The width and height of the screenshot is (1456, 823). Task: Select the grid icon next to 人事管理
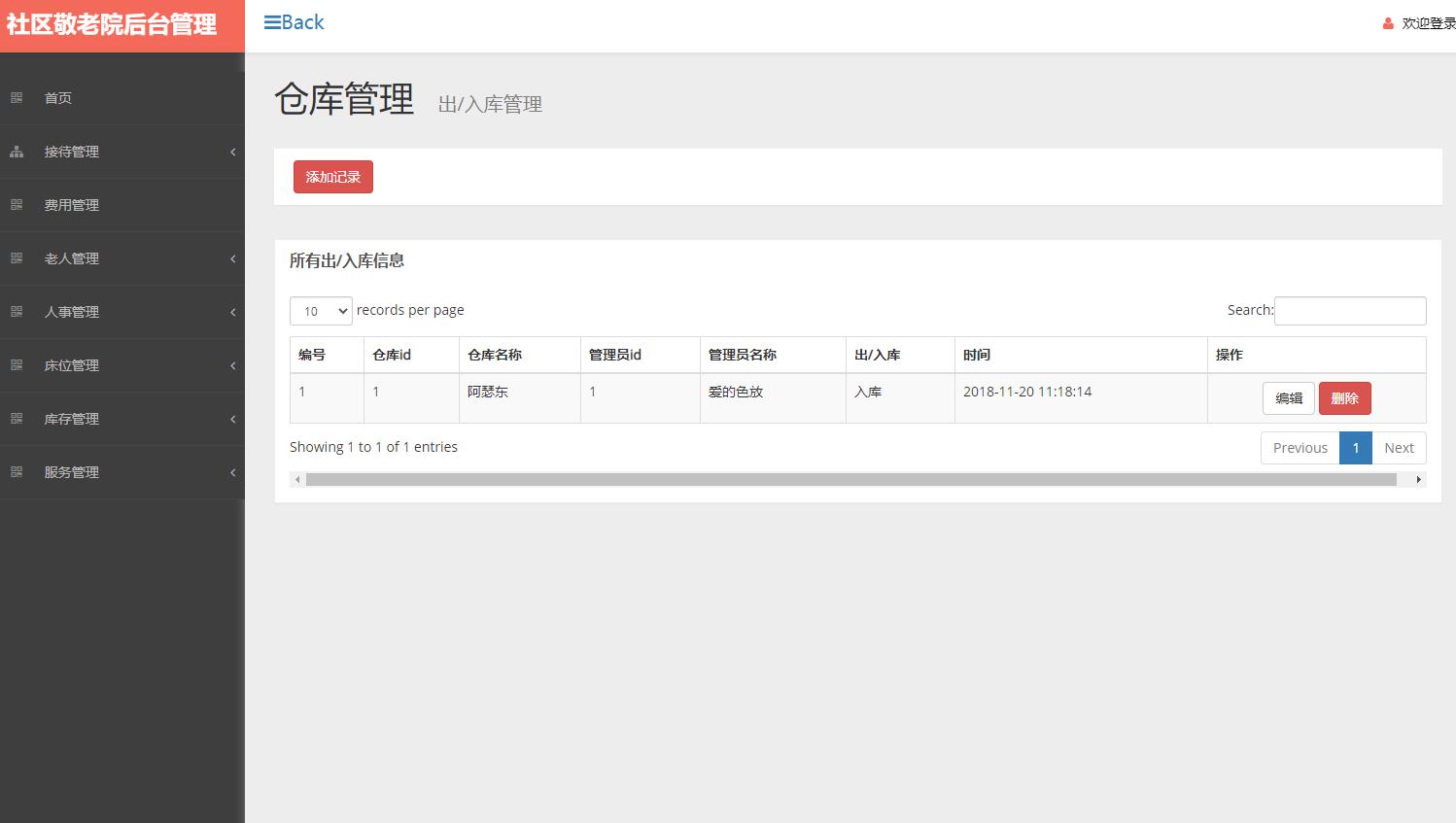click(16, 312)
